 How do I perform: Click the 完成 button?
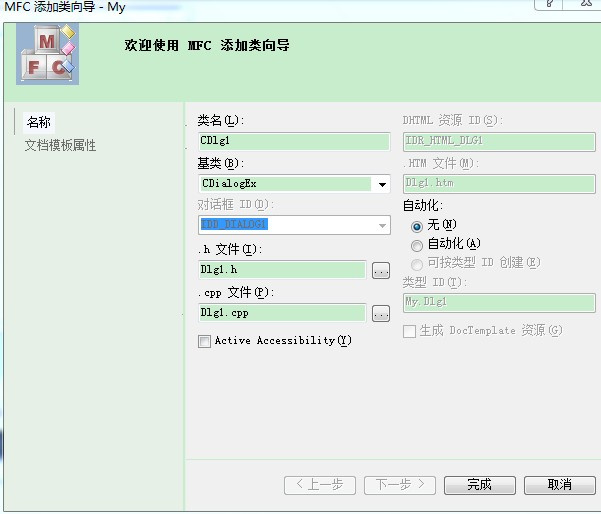pos(479,485)
